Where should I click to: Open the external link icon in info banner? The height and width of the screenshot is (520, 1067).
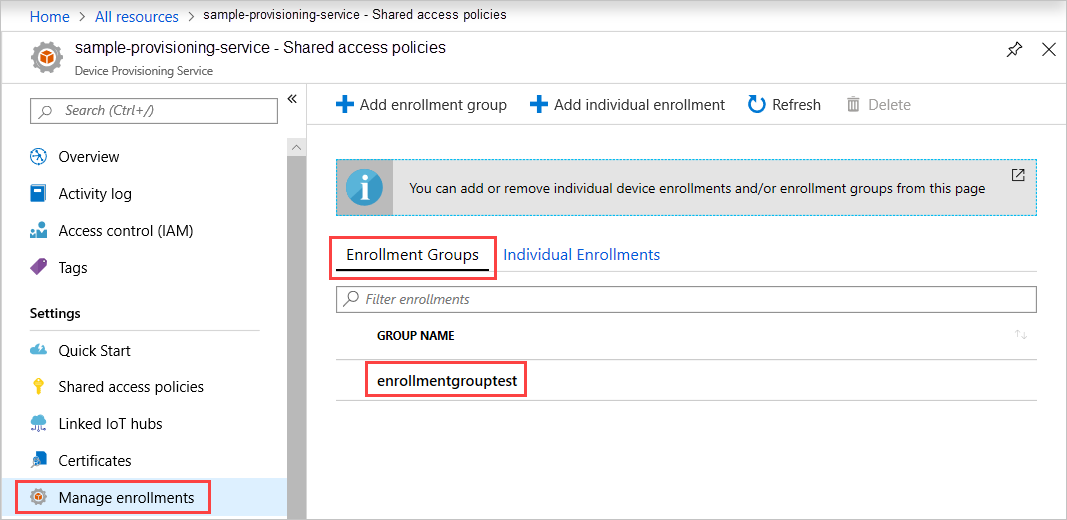[1018, 174]
